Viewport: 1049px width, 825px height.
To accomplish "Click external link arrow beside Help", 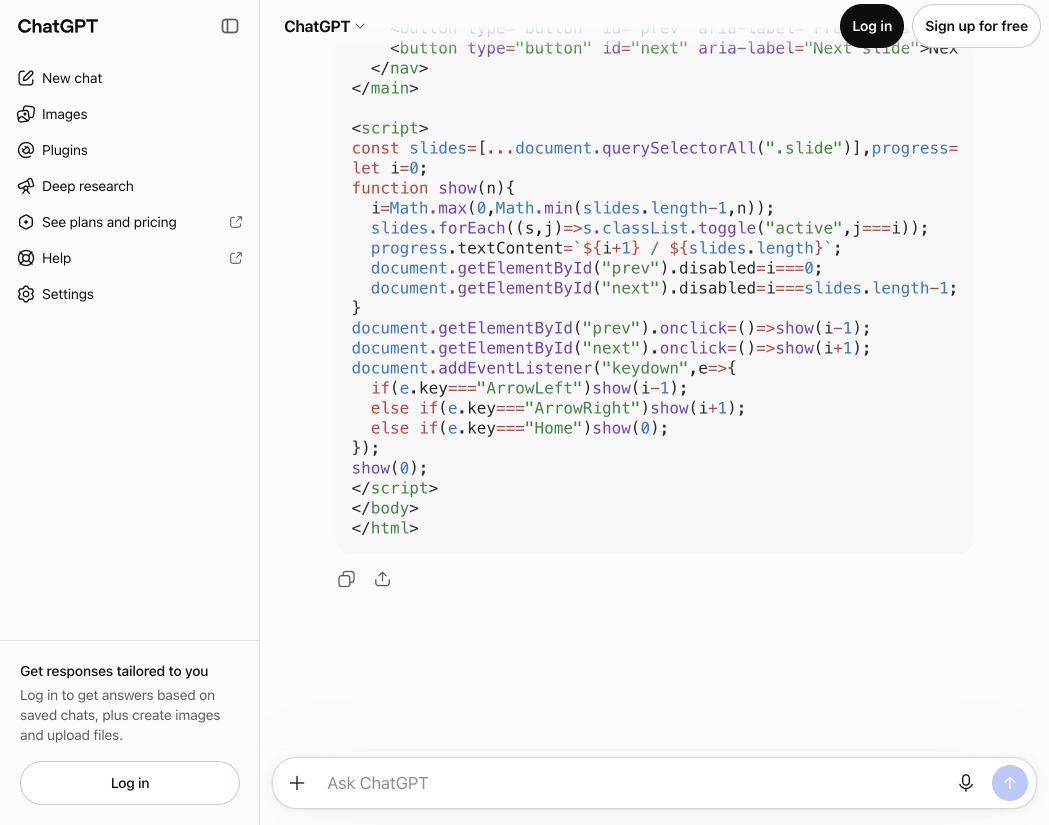I will (x=235, y=258).
